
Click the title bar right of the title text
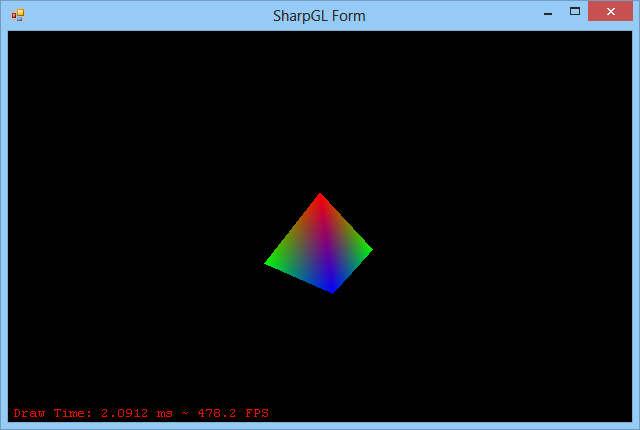[450, 15]
